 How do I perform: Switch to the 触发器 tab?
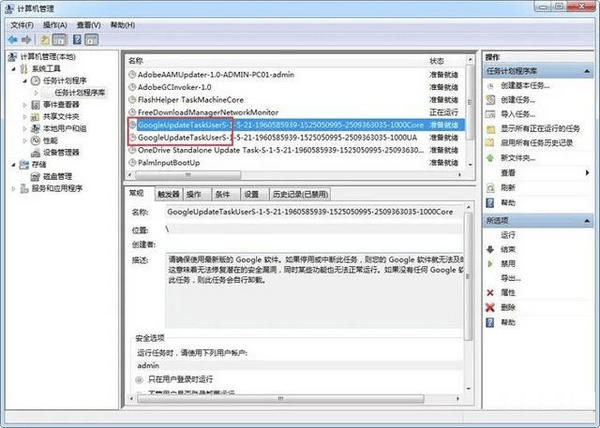[x=167, y=193]
